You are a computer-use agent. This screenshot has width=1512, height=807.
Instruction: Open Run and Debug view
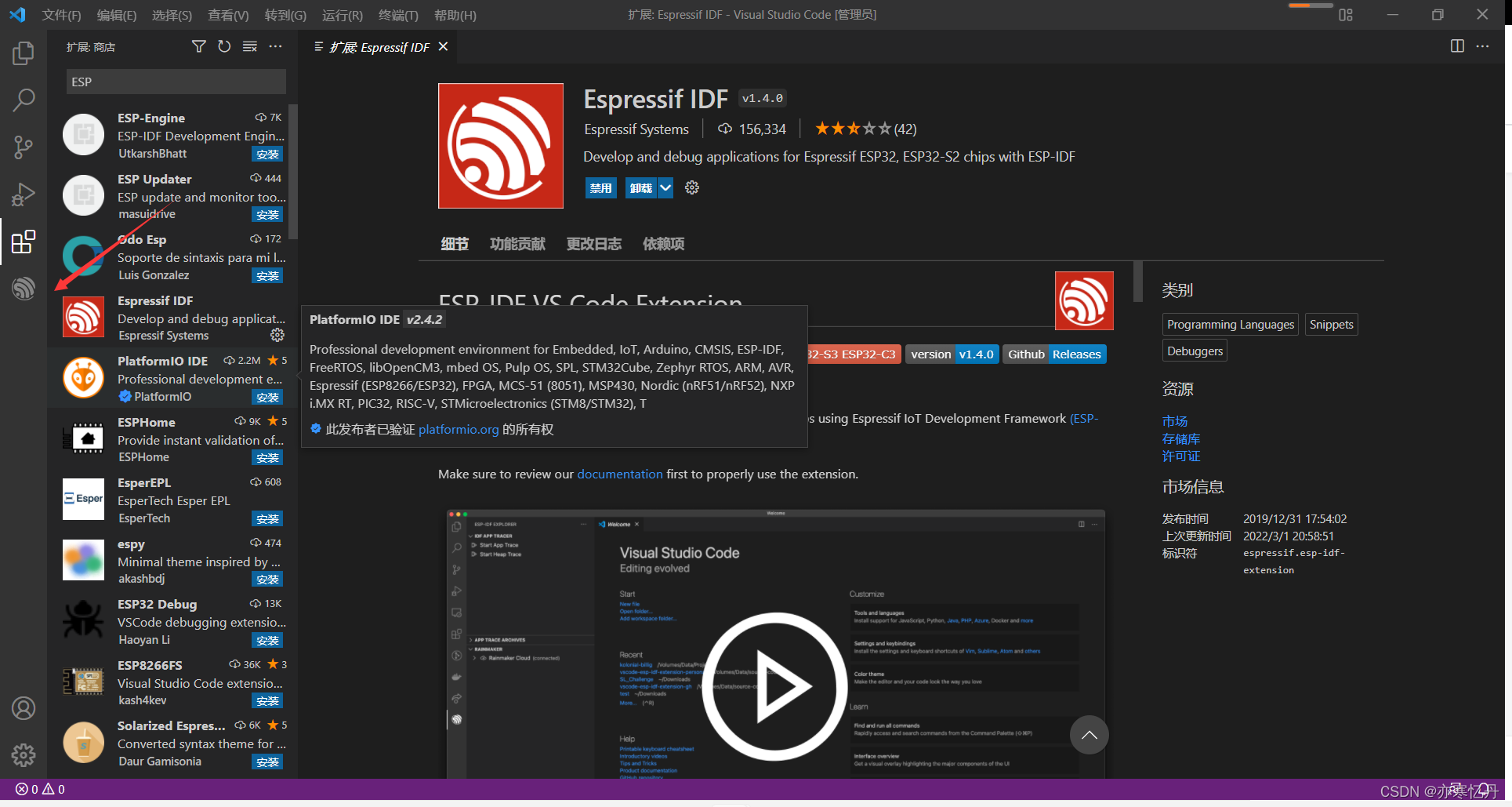tap(24, 194)
